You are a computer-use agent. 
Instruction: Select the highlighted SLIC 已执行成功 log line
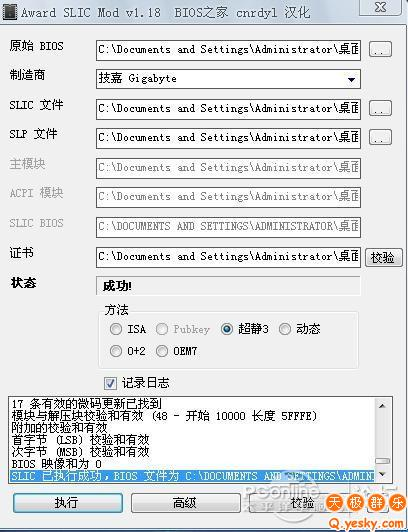click(192, 476)
